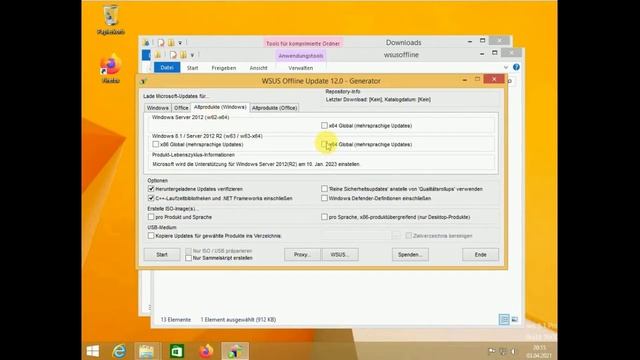Open Explorer help question mark icon
Screen dimensions: 640x360
click(x=516, y=67)
